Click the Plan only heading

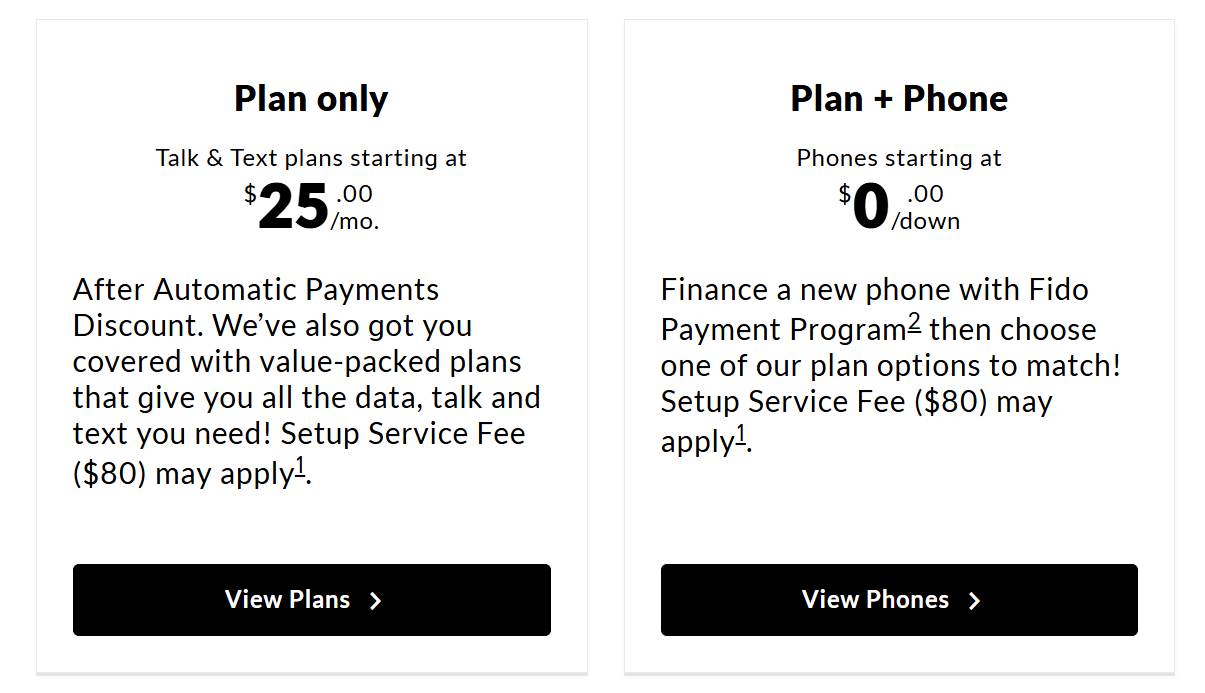(x=311, y=99)
